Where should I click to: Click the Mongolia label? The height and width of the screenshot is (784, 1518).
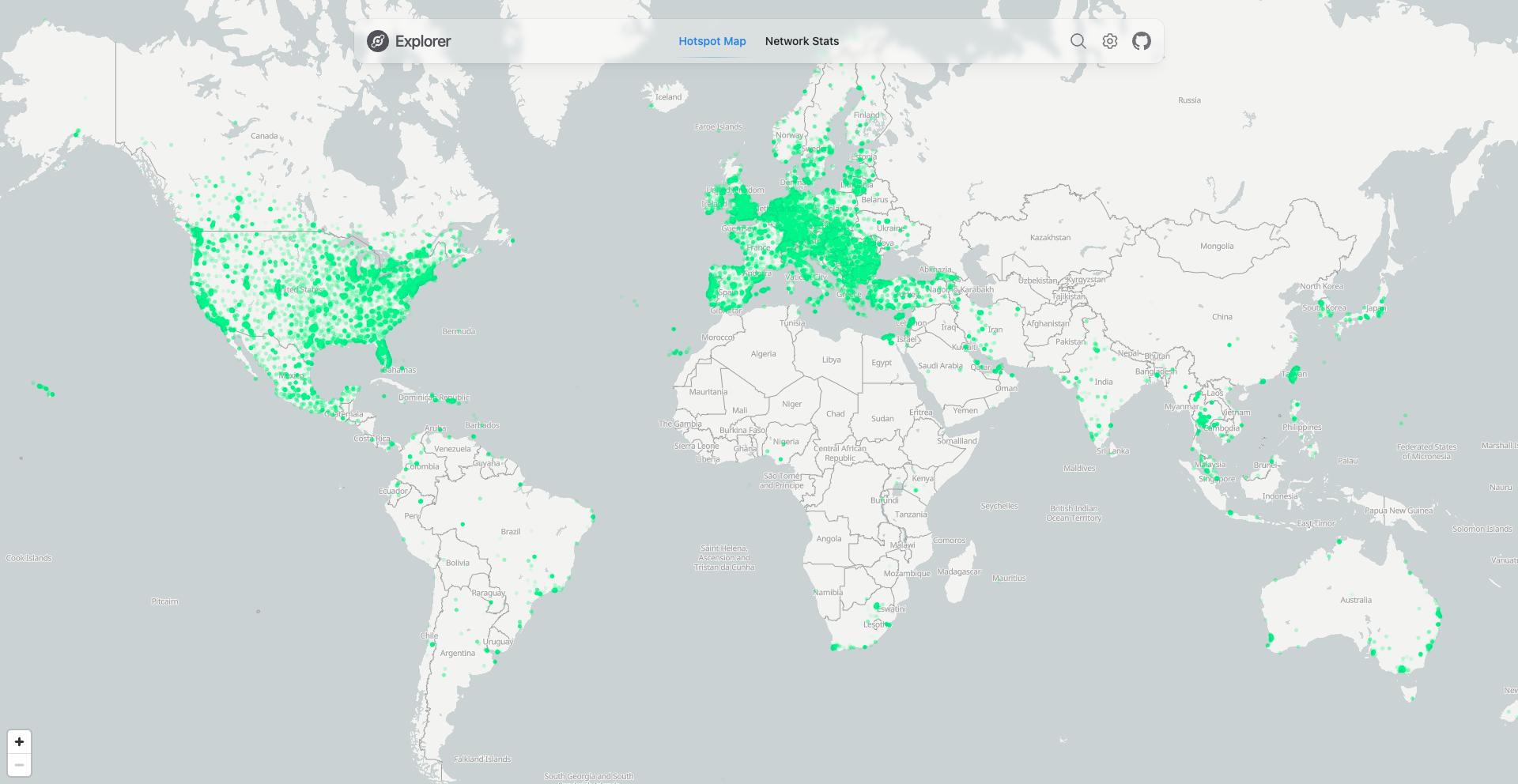pyautogui.click(x=1217, y=247)
